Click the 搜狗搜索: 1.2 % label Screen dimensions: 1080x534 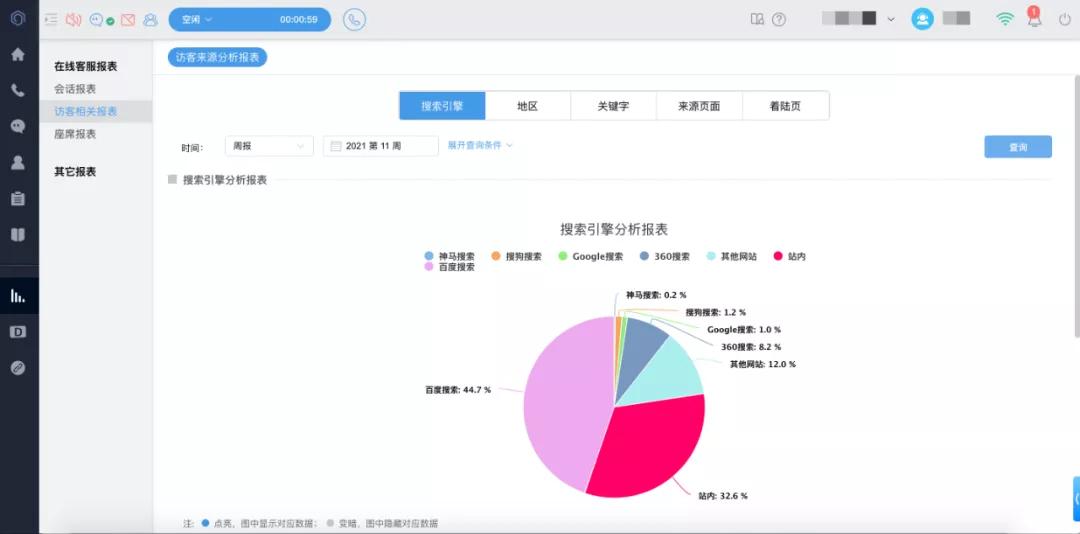pos(716,312)
